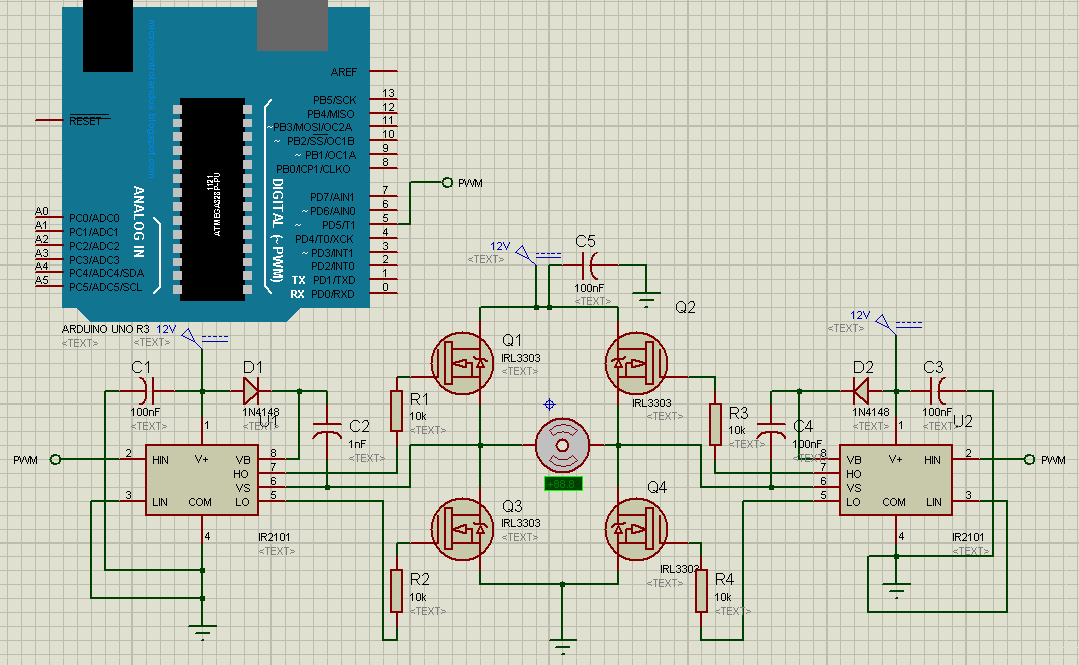Click the green motor speed readout
This screenshot has height=665, width=1079.
(x=563, y=484)
